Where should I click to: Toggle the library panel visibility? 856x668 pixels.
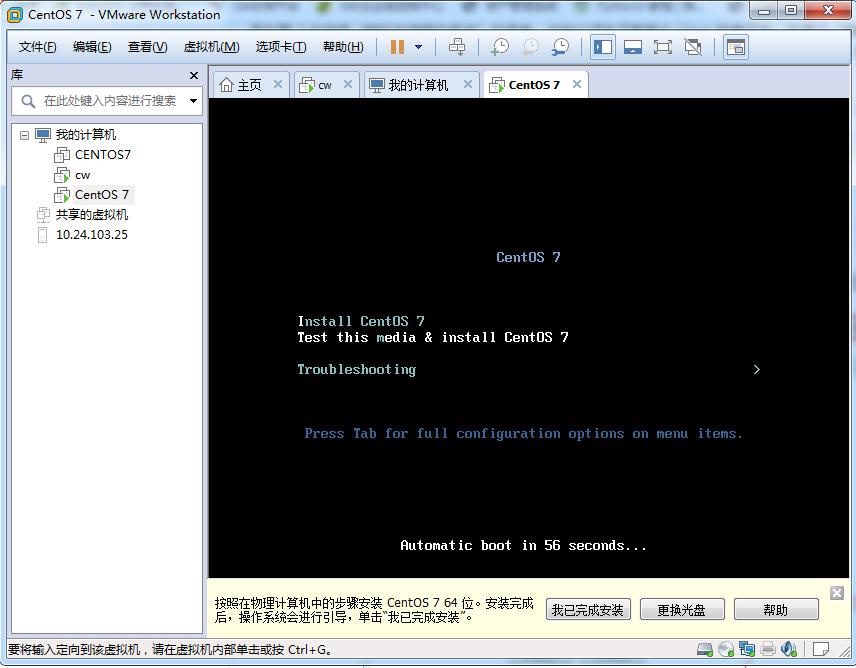(x=601, y=46)
